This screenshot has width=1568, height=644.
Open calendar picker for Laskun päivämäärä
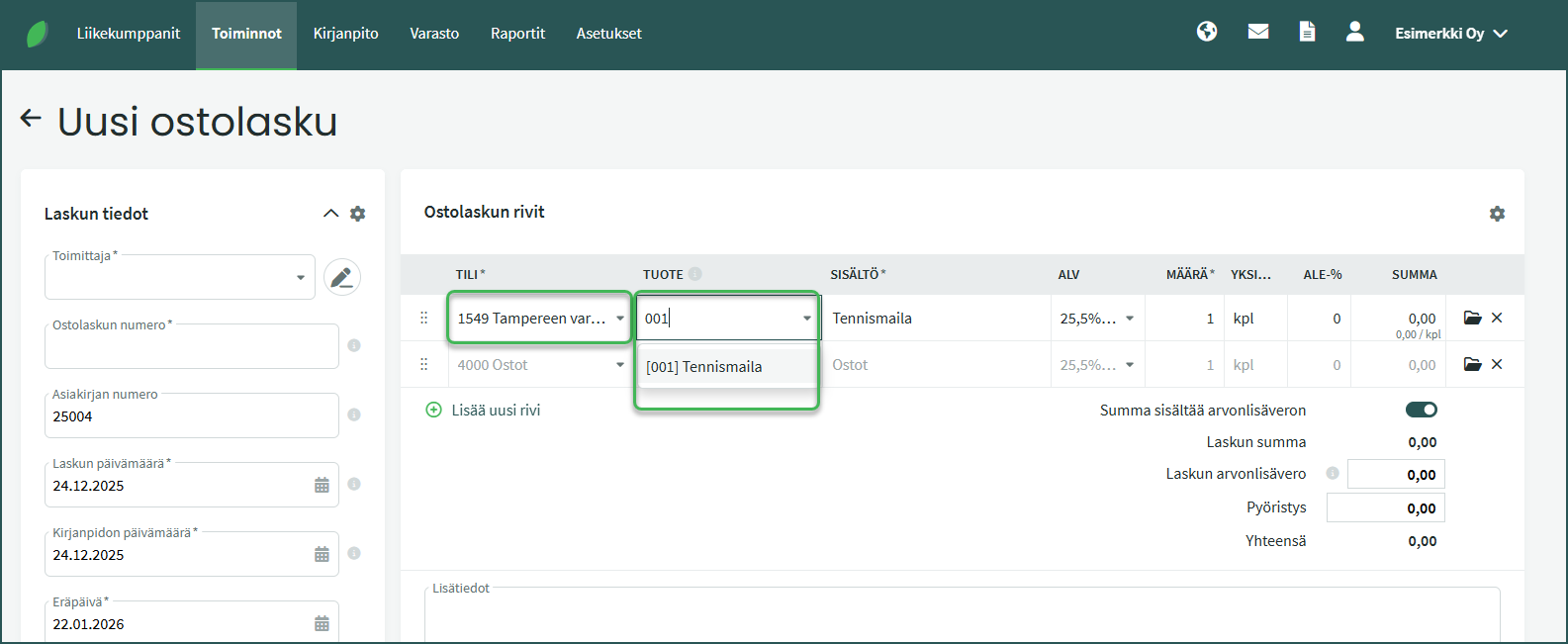click(x=322, y=485)
